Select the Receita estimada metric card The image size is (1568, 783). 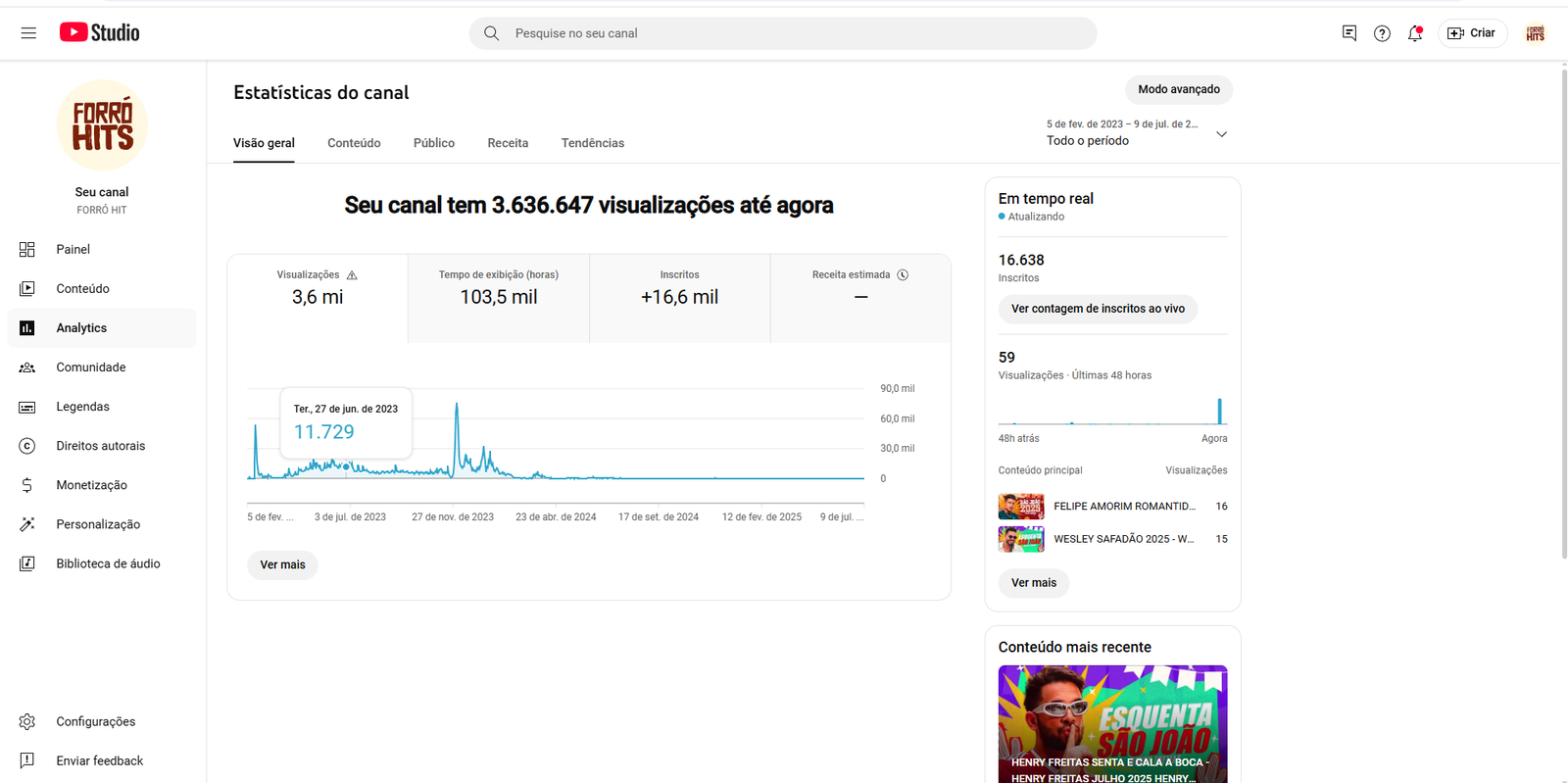pos(860,299)
